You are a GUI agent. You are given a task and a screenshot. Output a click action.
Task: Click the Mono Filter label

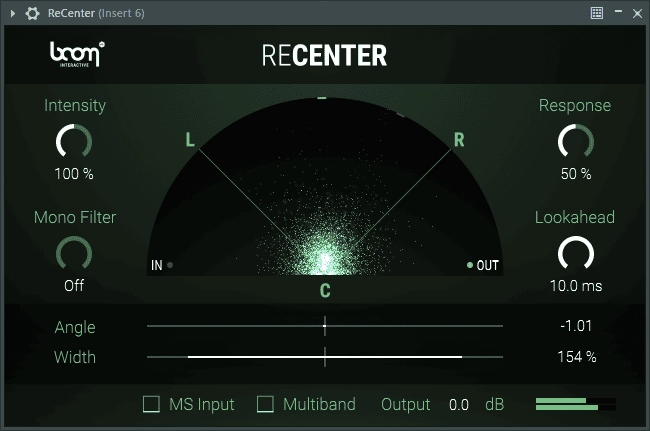(x=75, y=217)
